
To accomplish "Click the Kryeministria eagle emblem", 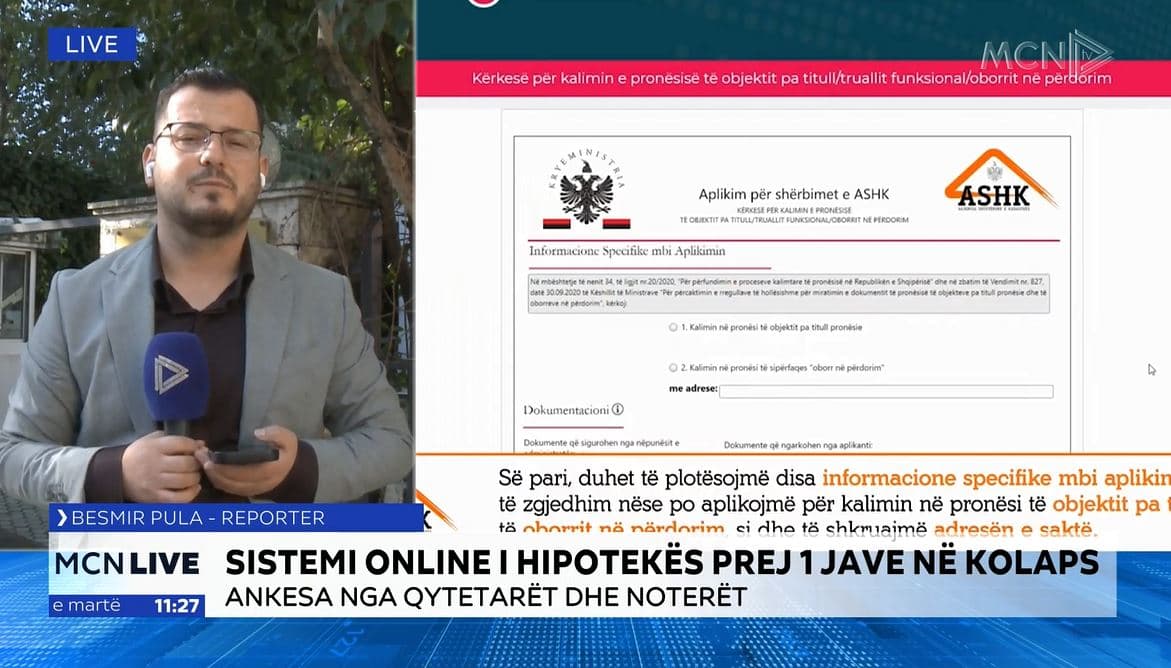I will [586, 188].
